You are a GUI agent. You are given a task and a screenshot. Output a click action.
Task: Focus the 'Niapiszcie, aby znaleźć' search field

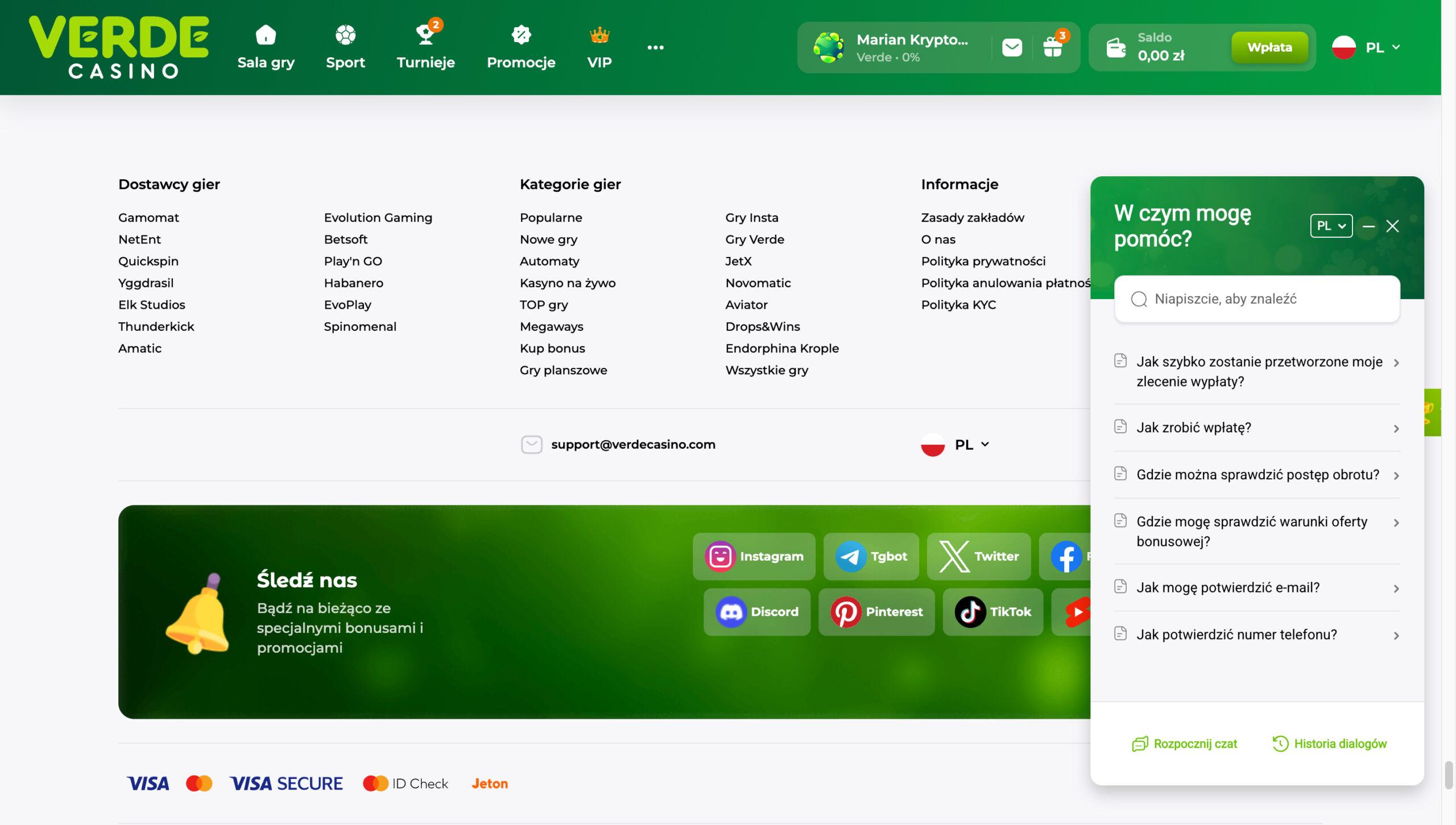1256,299
